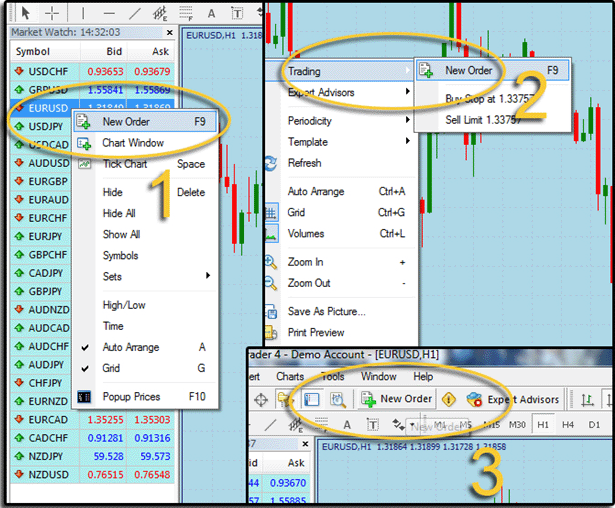The height and width of the screenshot is (508, 615).
Task: Select the Fibonacci retracement tool left of A
Action: point(186,14)
